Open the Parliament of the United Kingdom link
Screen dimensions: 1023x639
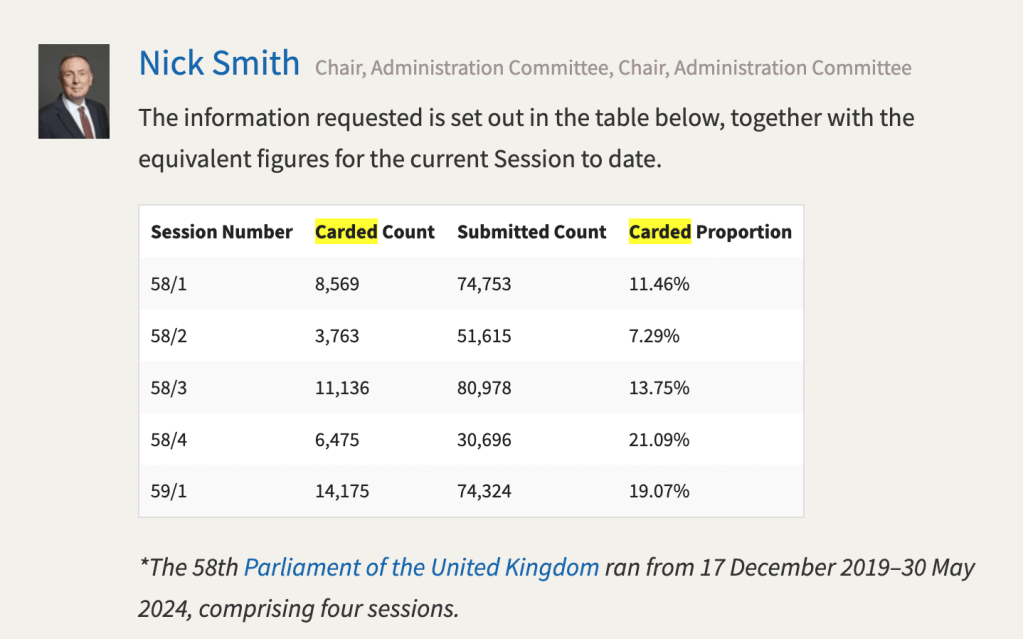click(x=421, y=568)
